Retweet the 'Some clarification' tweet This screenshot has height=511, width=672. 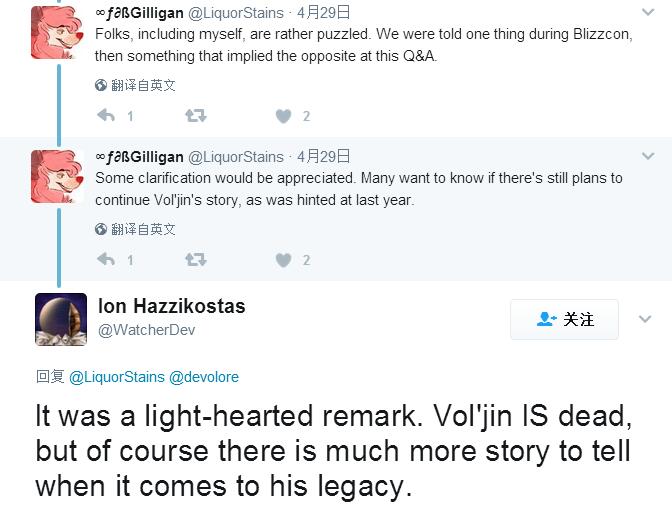196,260
